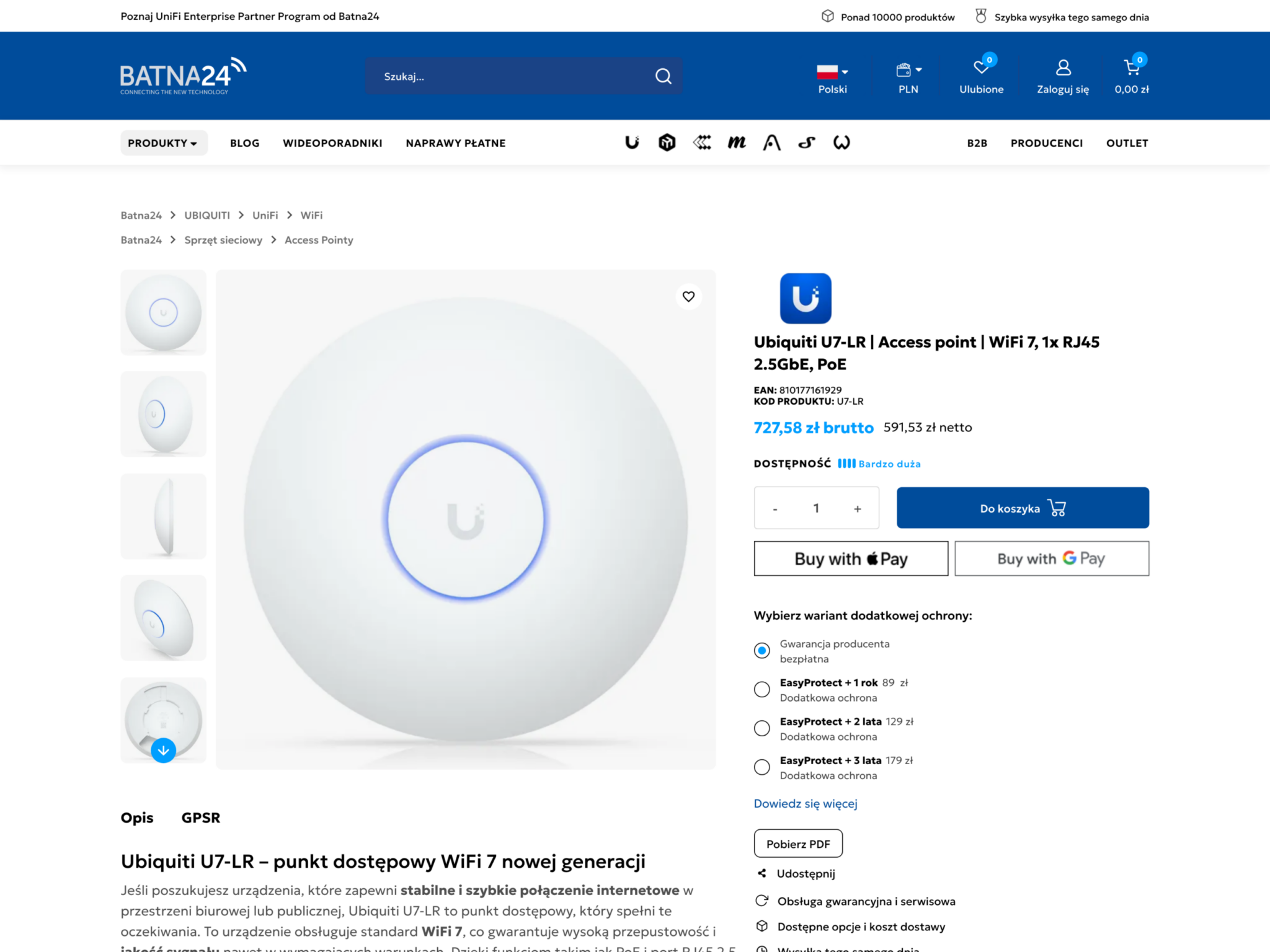Open the Ubiquiti brand logo icon in the navbar
This screenshot has width=1270, height=952.
(632, 143)
